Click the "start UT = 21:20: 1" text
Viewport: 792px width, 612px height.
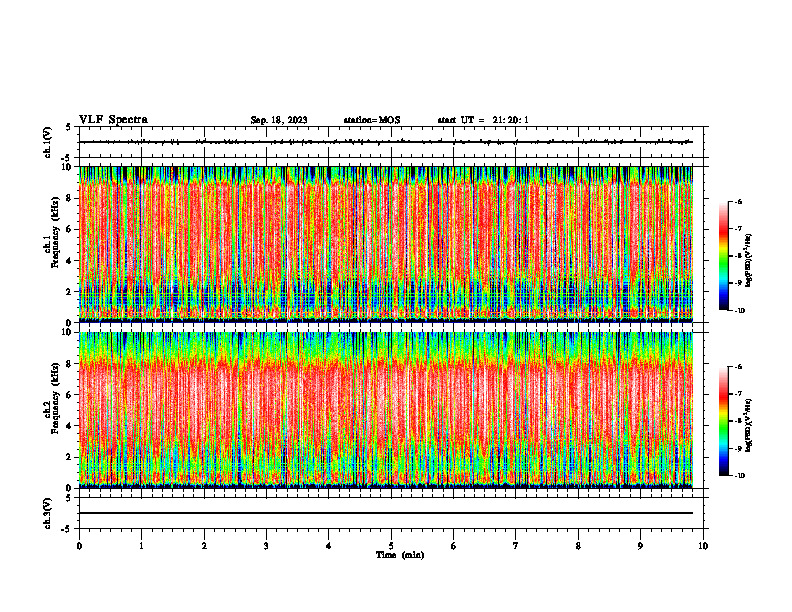(x=483, y=120)
